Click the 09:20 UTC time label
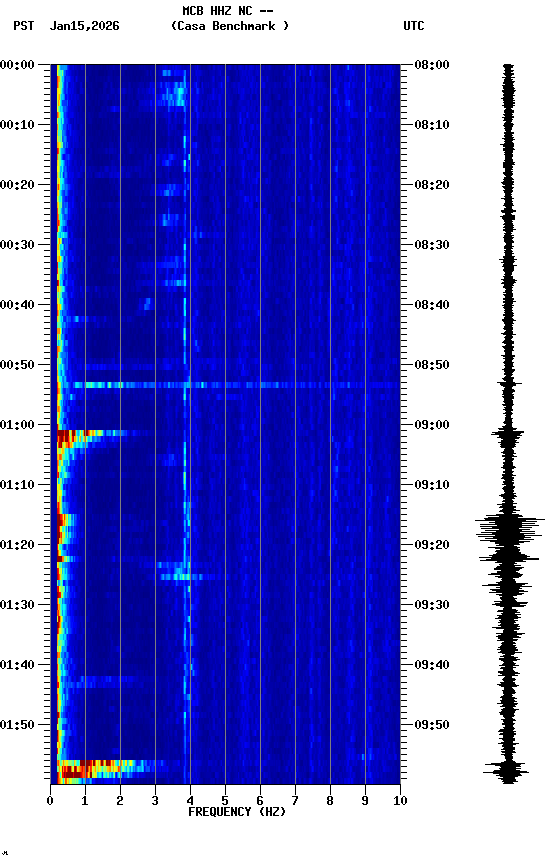 (431, 545)
